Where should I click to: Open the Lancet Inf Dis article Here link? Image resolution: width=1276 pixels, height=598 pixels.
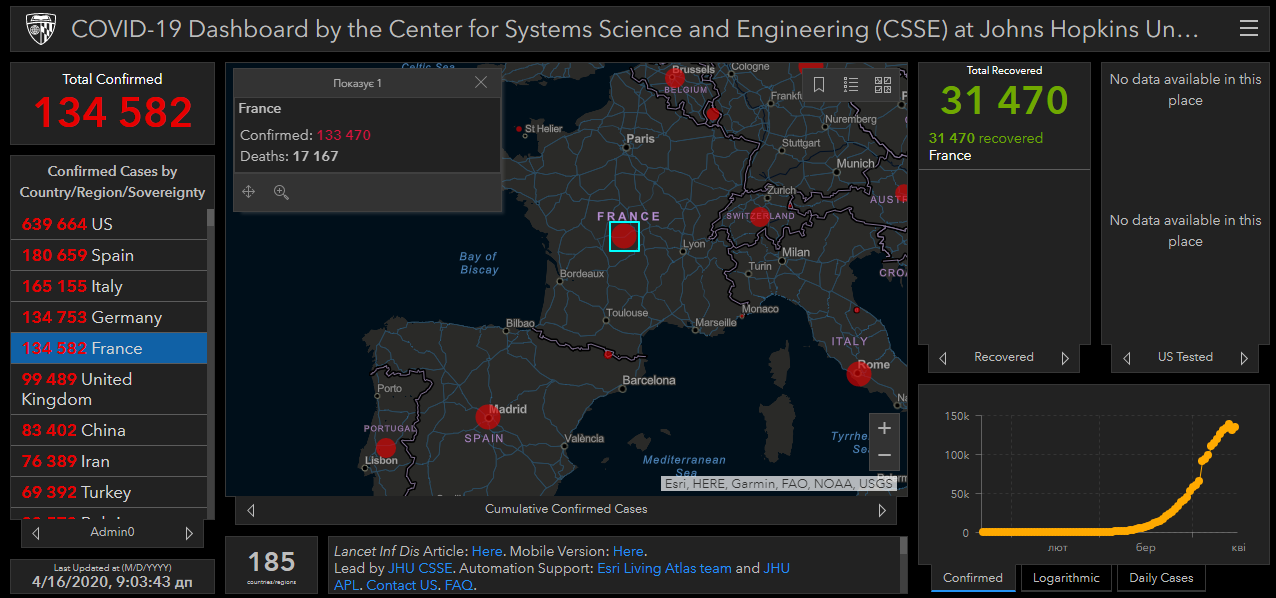(x=487, y=551)
